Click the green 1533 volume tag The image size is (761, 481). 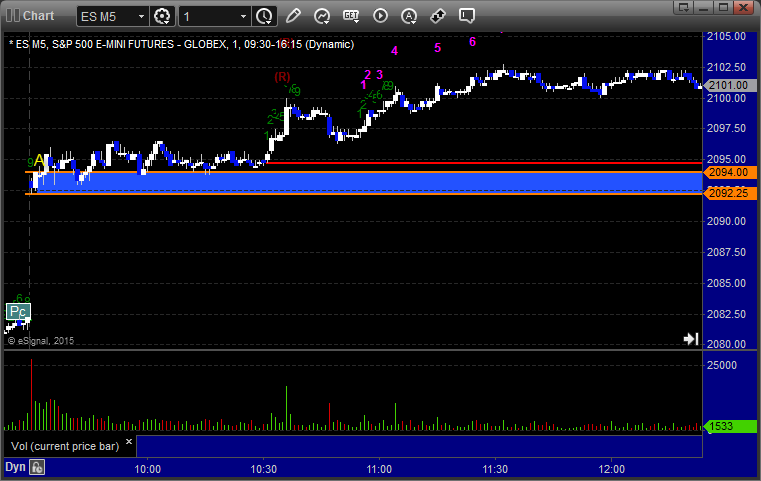[x=729, y=426]
